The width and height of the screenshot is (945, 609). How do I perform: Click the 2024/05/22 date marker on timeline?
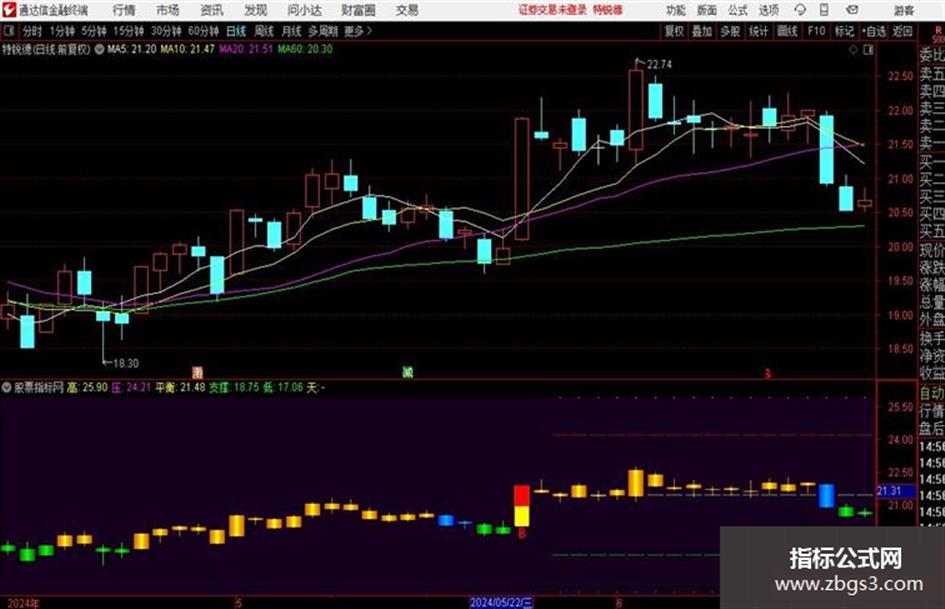coord(501,602)
